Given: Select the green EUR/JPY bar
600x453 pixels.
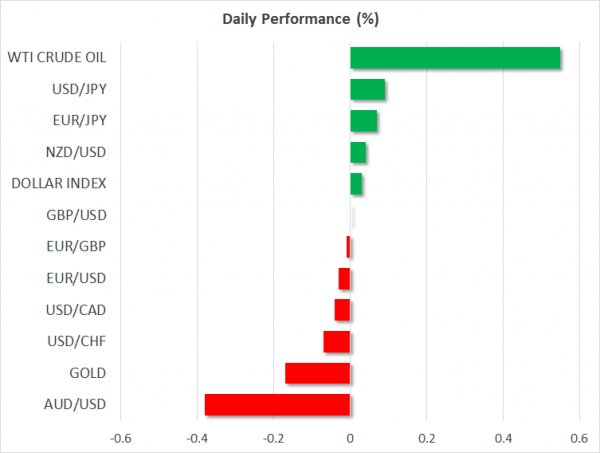Looking at the screenshot, I should pos(364,121).
